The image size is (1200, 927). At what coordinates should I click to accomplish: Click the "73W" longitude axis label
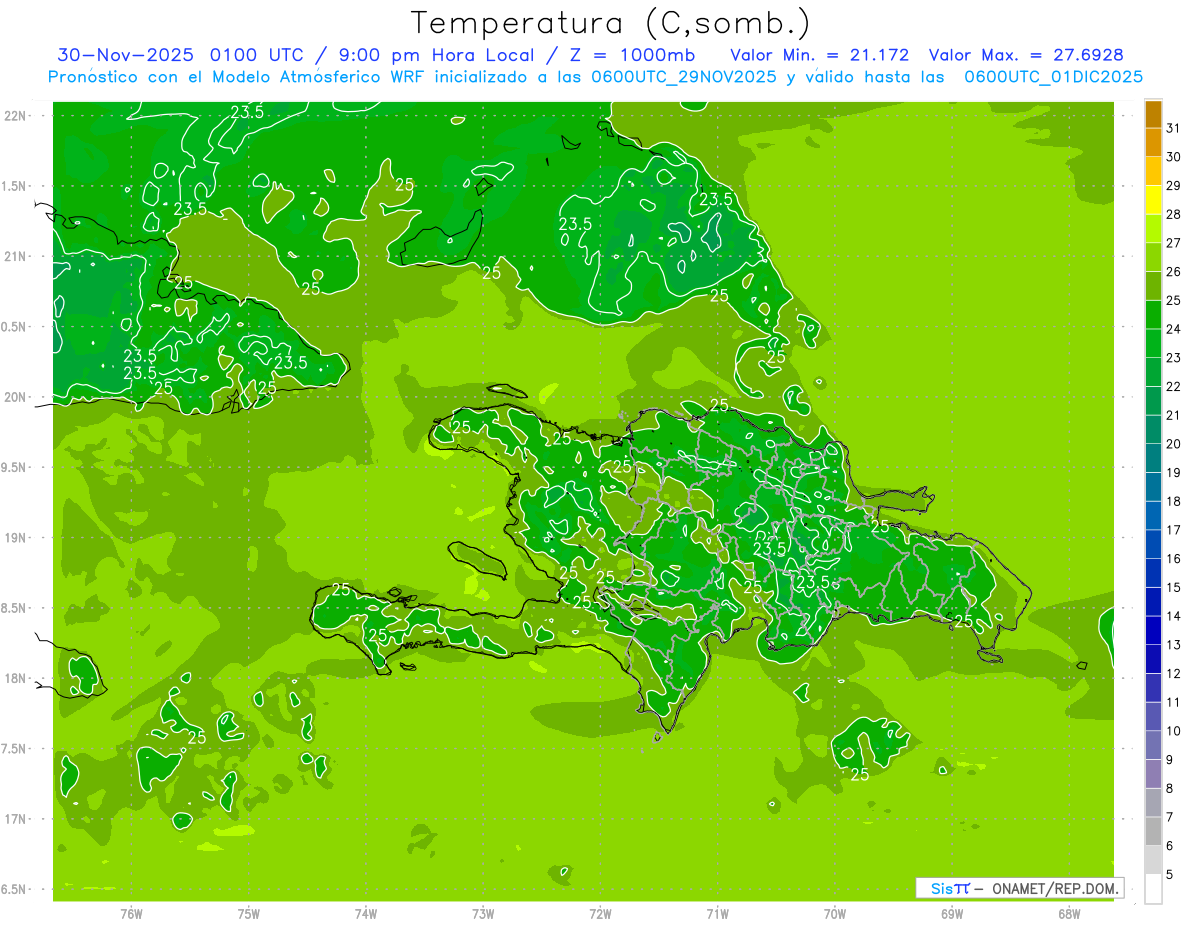coord(483,913)
